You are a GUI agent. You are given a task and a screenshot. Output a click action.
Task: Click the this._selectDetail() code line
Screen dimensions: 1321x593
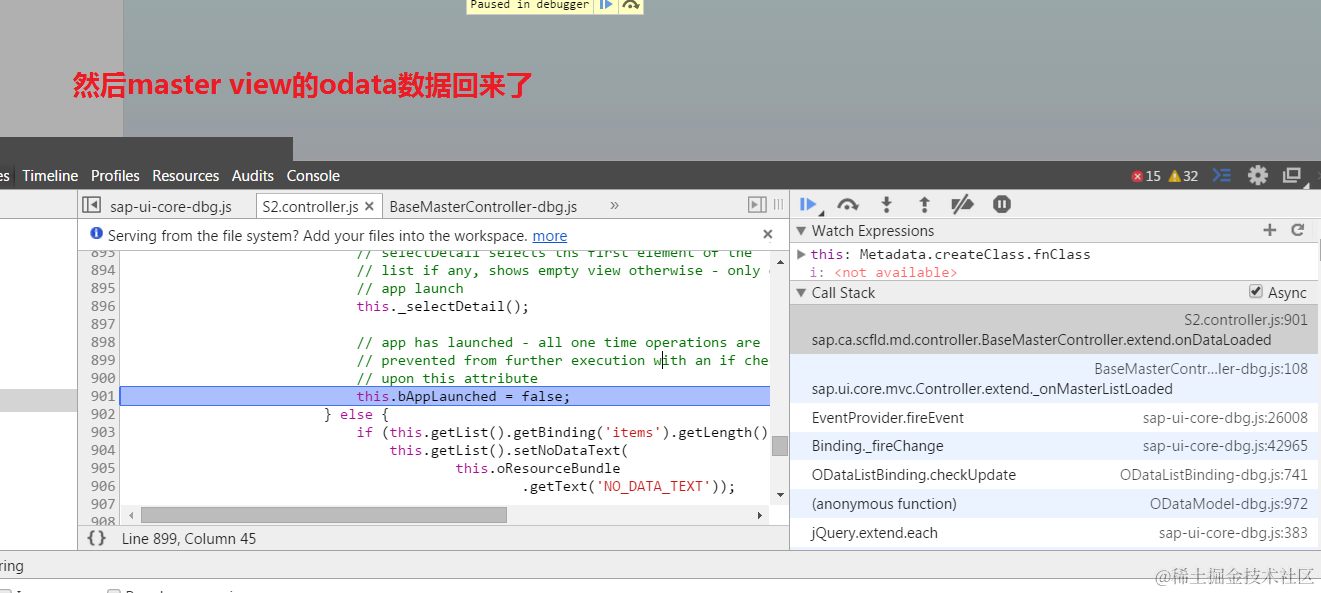[x=443, y=306]
